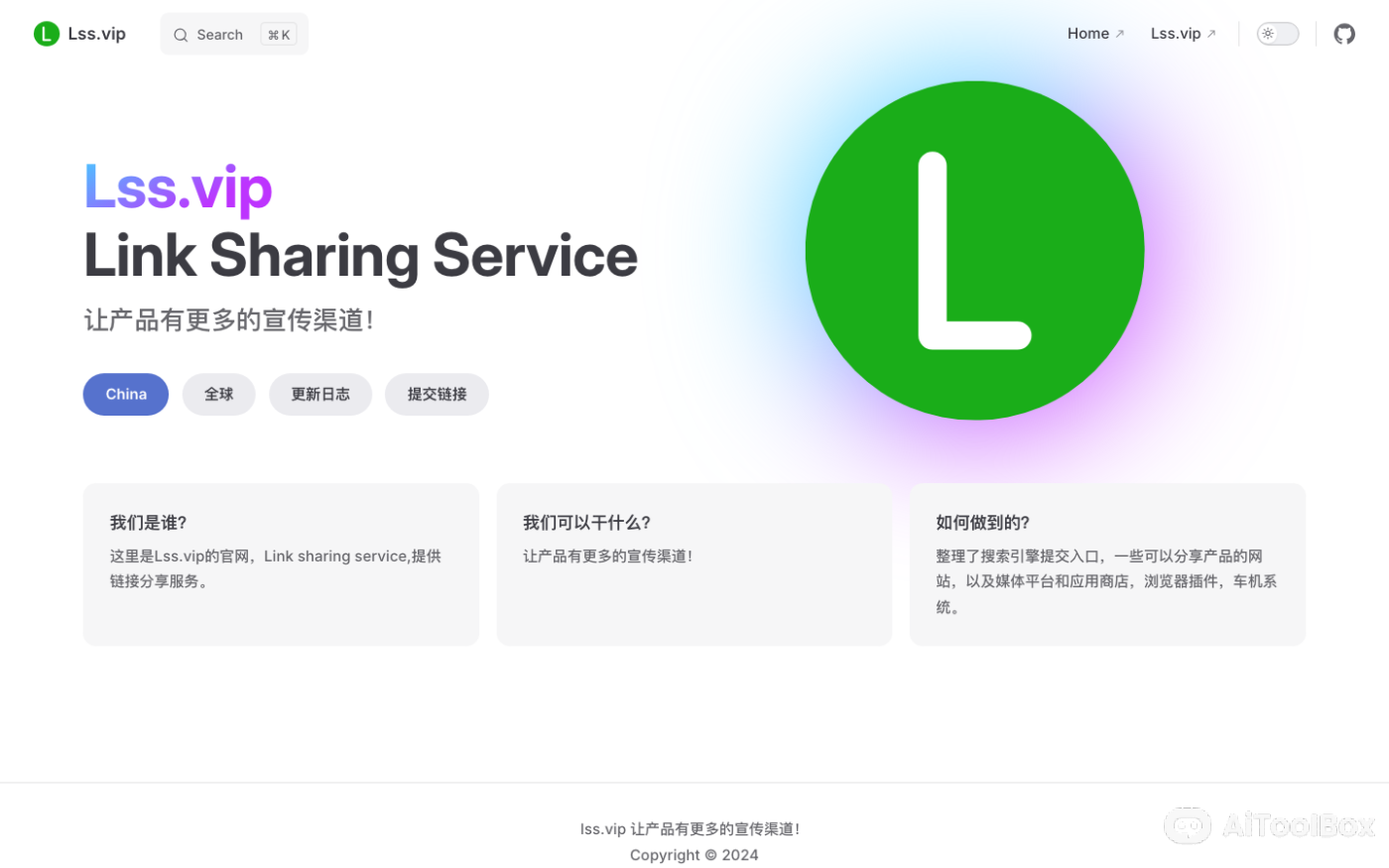Switch to the 更新日志 option

point(320,394)
